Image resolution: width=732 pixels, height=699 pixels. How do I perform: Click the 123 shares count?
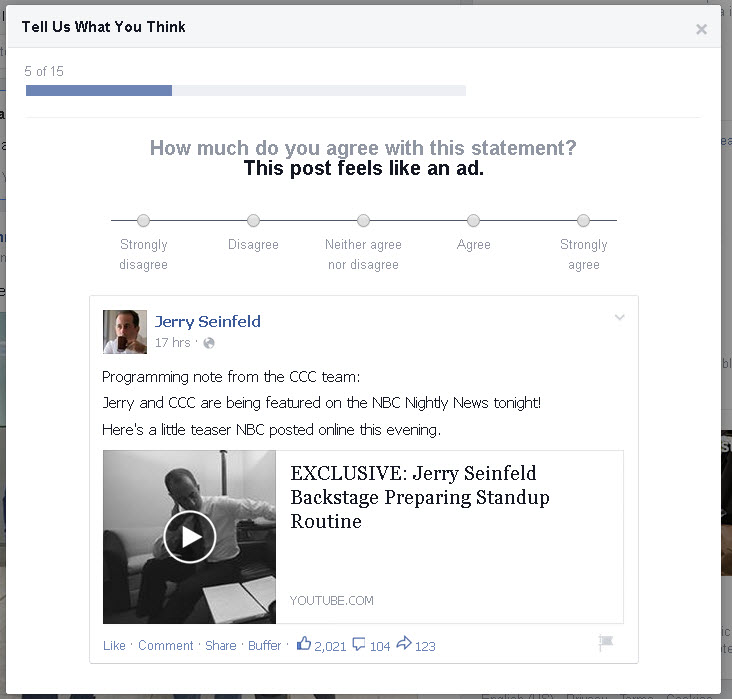tap(425, 646)
